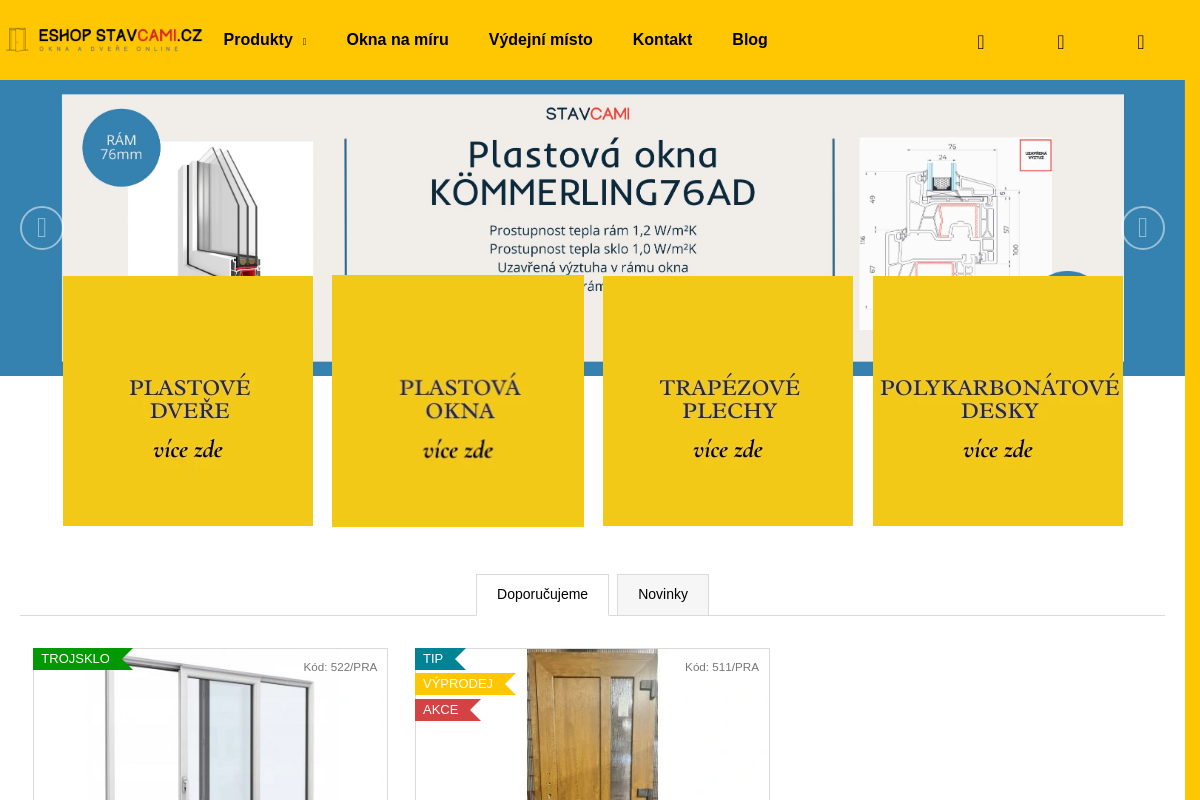Show next banner slide

click(1143, 228)
